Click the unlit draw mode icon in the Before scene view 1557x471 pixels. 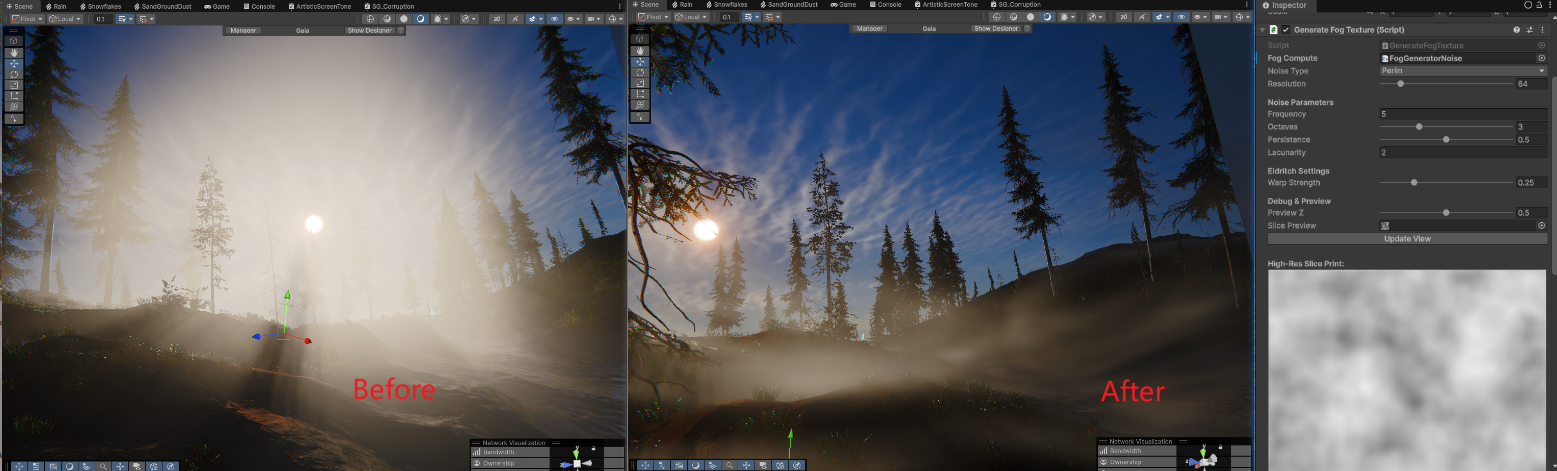(x=404, y=19)
